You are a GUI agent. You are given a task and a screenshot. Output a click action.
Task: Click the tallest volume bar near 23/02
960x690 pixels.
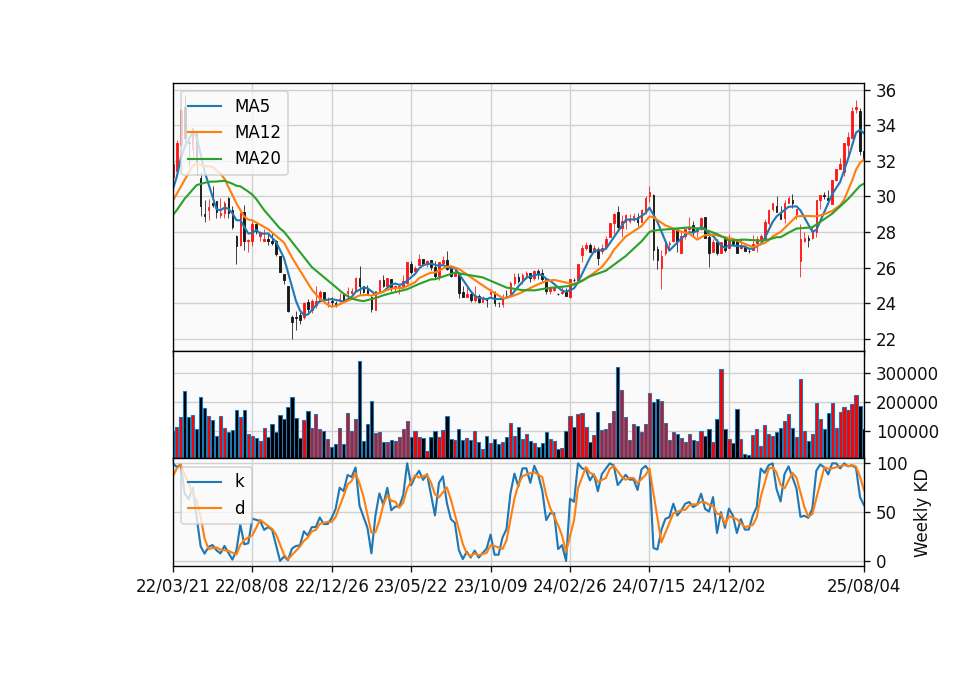coord(360,410)
